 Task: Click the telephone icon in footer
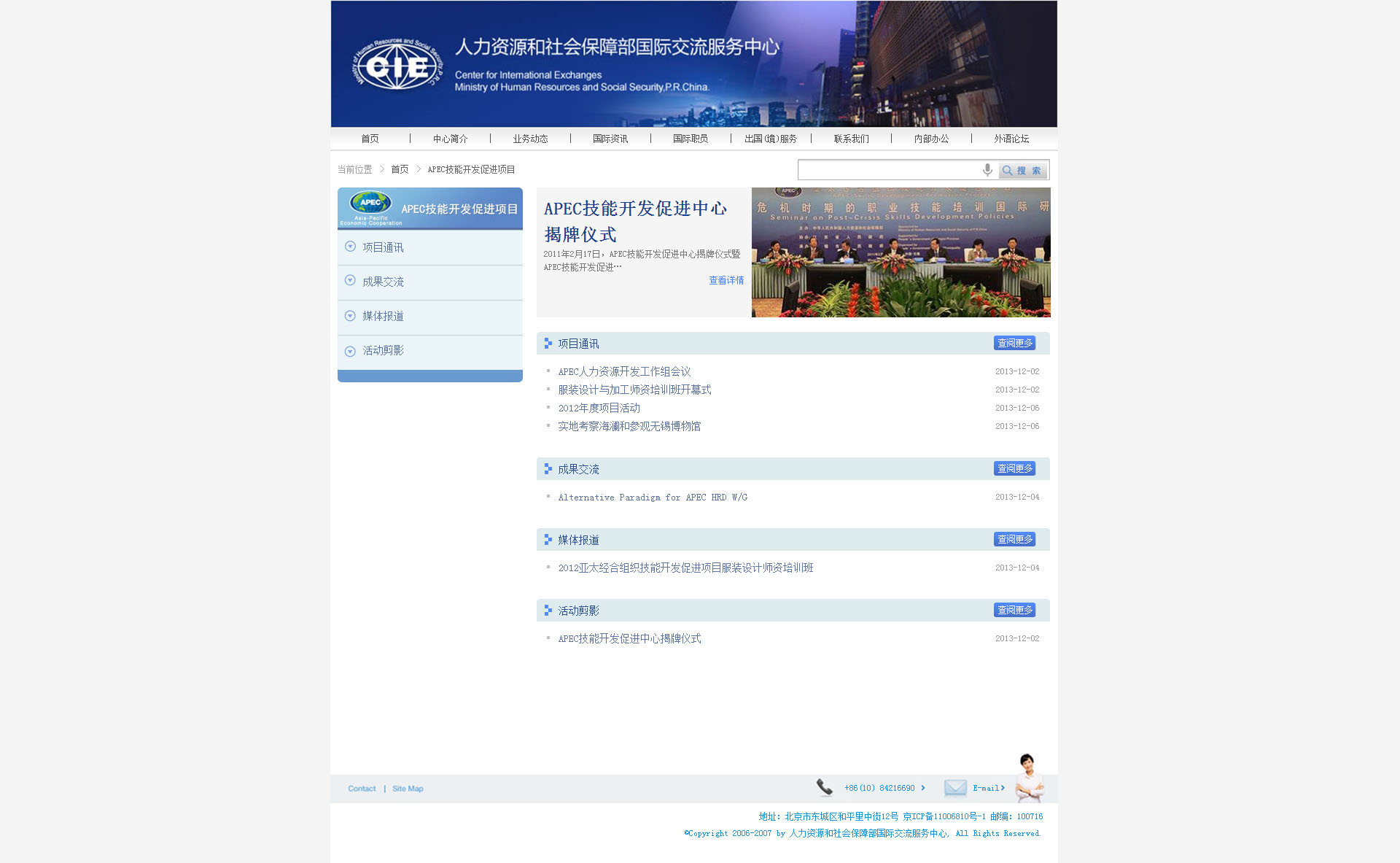(x=825, y=788)
